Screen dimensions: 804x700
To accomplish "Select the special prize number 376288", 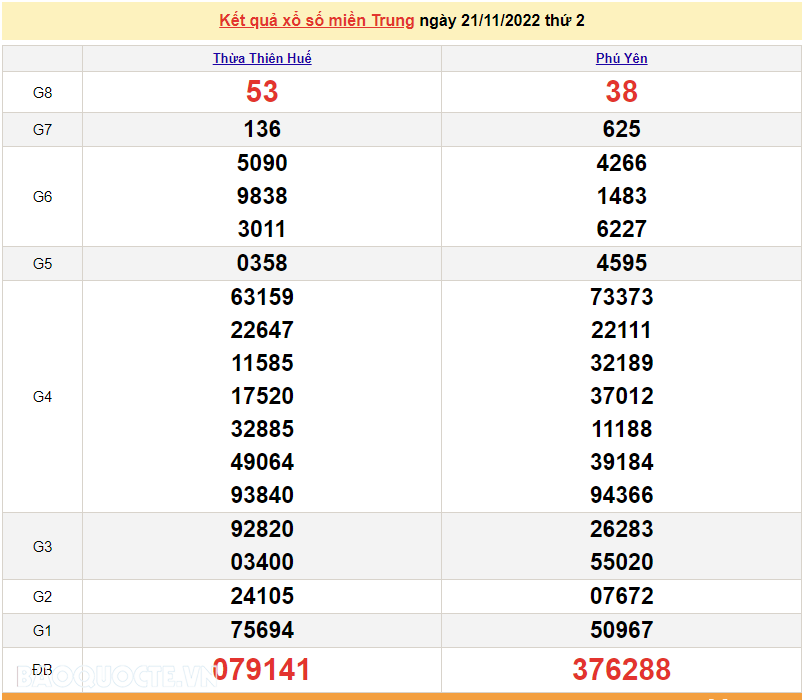I will click(x=622, y=668).
